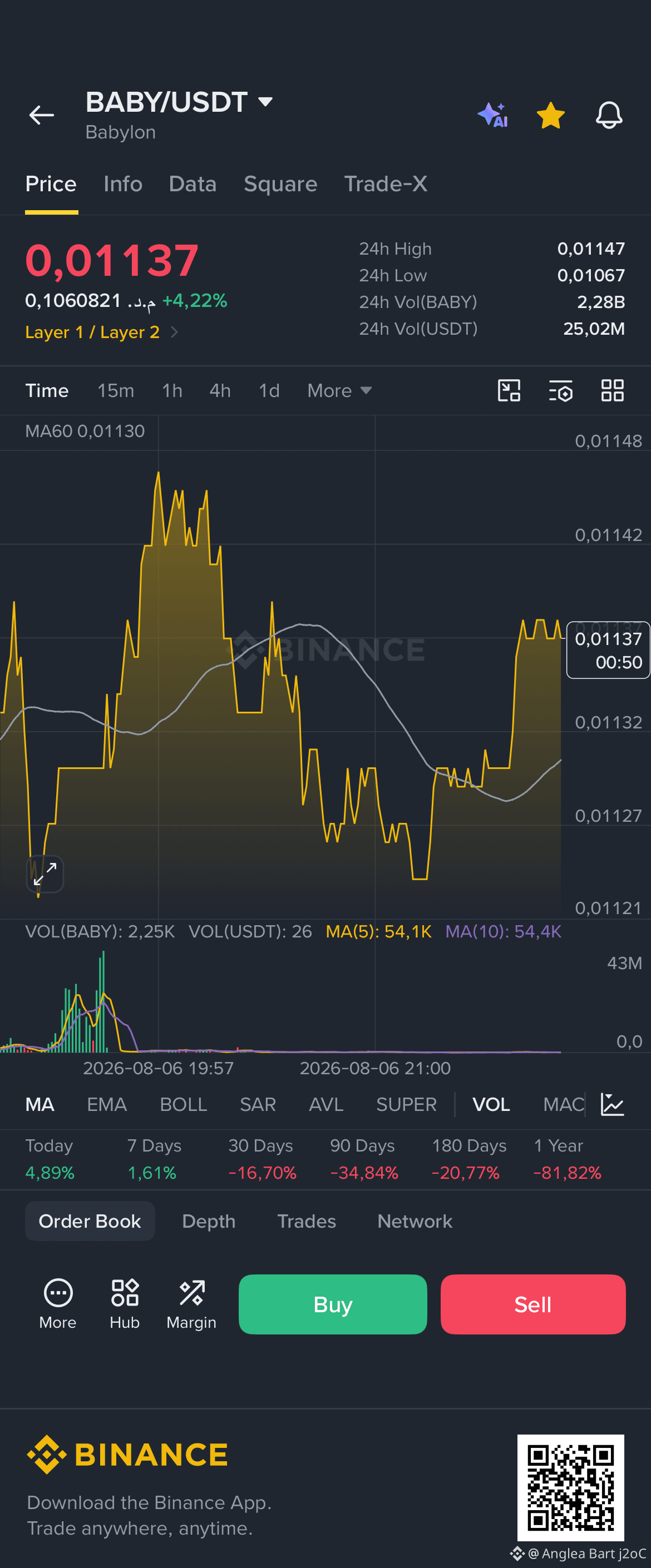
Task: Toggle the favorite star for BABY/USDT
Action: pos(550,115)
